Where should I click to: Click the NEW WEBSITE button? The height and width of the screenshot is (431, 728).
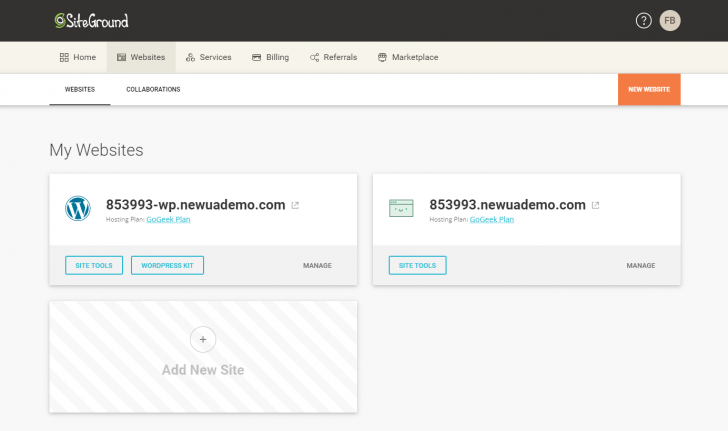click(x=649, y=89)
